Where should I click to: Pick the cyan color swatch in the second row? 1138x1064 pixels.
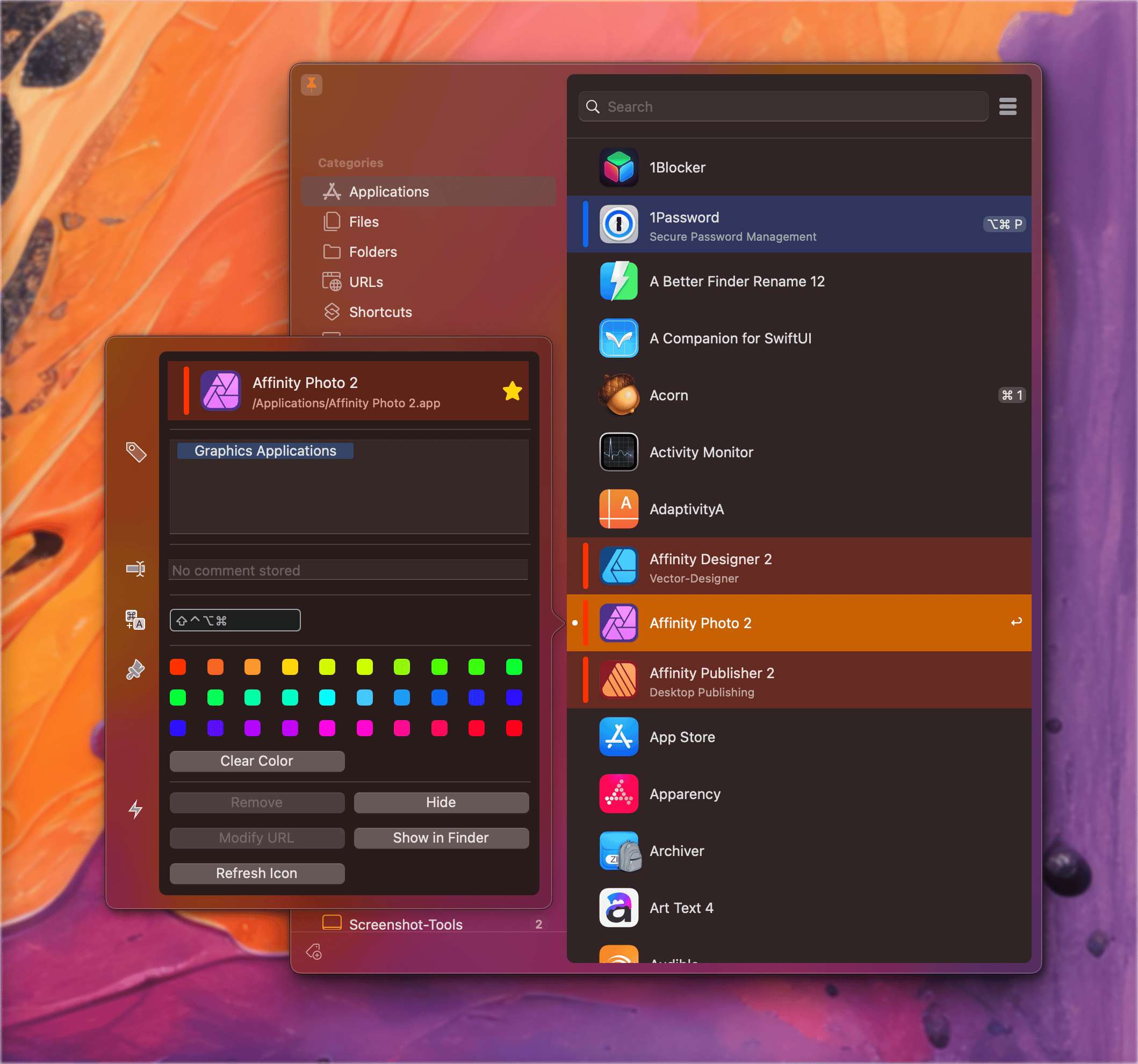327,698
